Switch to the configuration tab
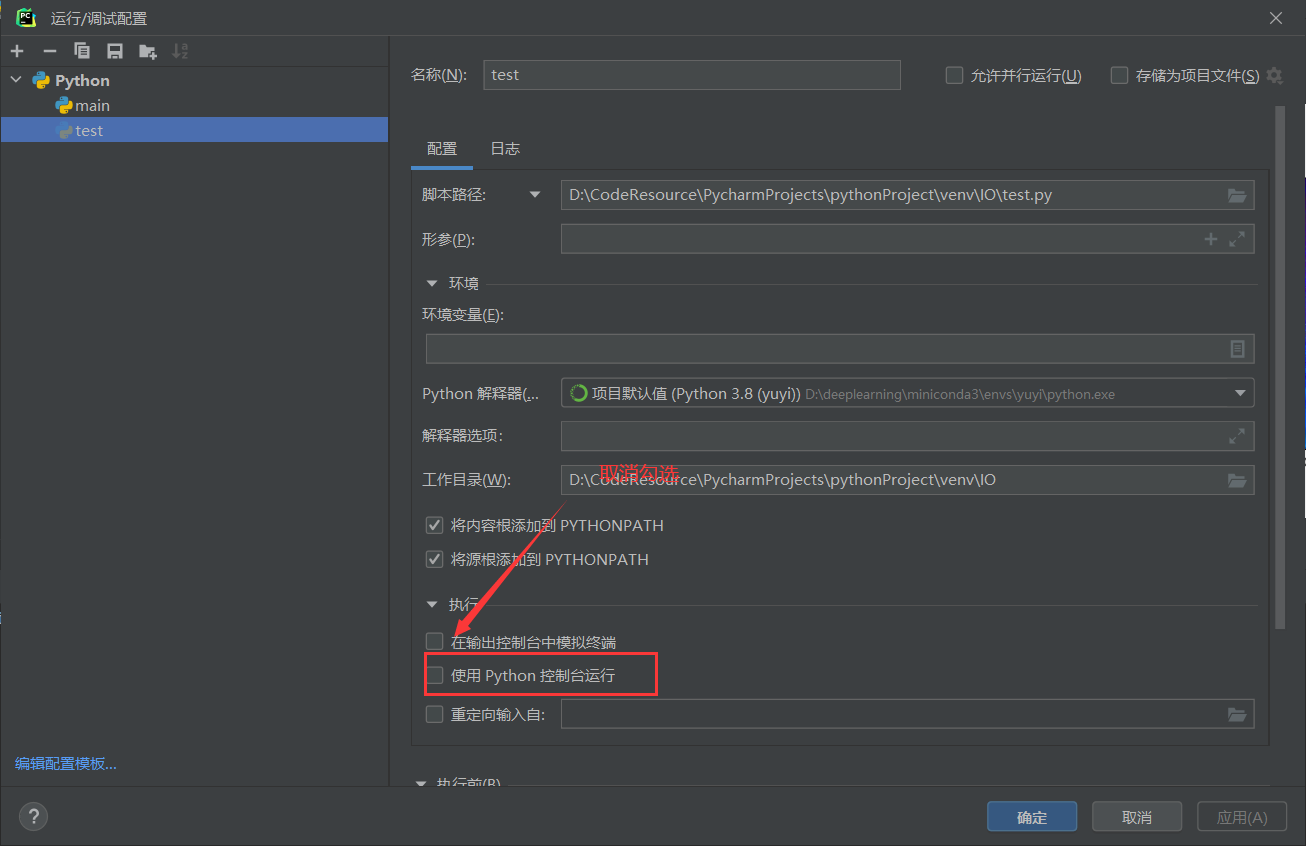The height and width of the screenshot is (846, 1306). [442, 148]
